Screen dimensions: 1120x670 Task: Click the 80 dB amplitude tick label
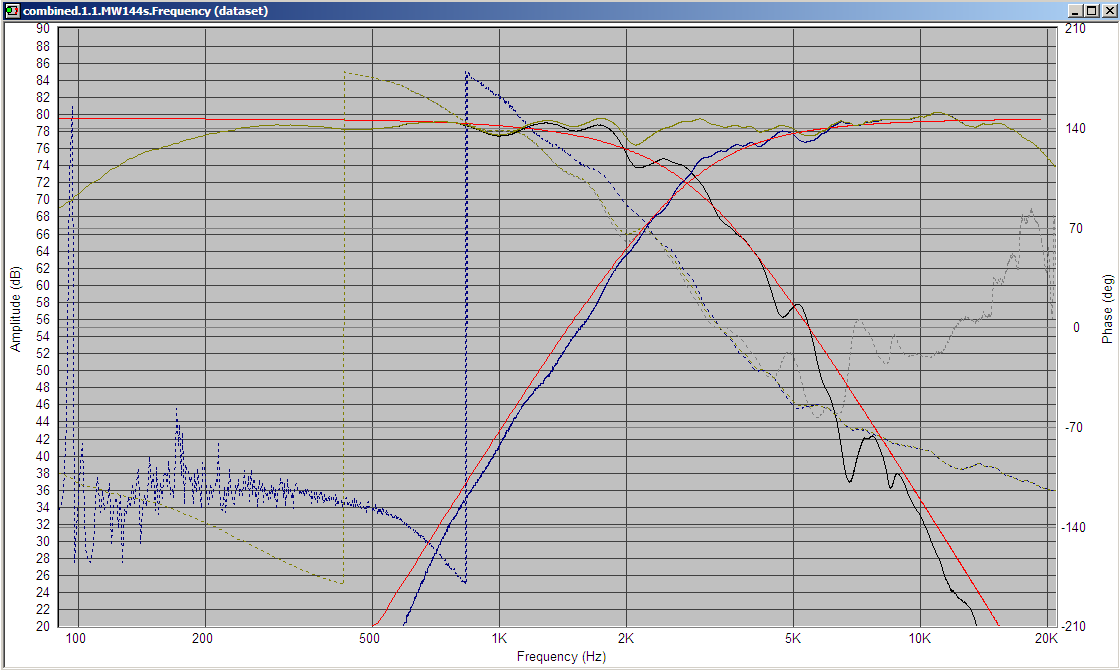pyautogui.click(x=43, y=114)
